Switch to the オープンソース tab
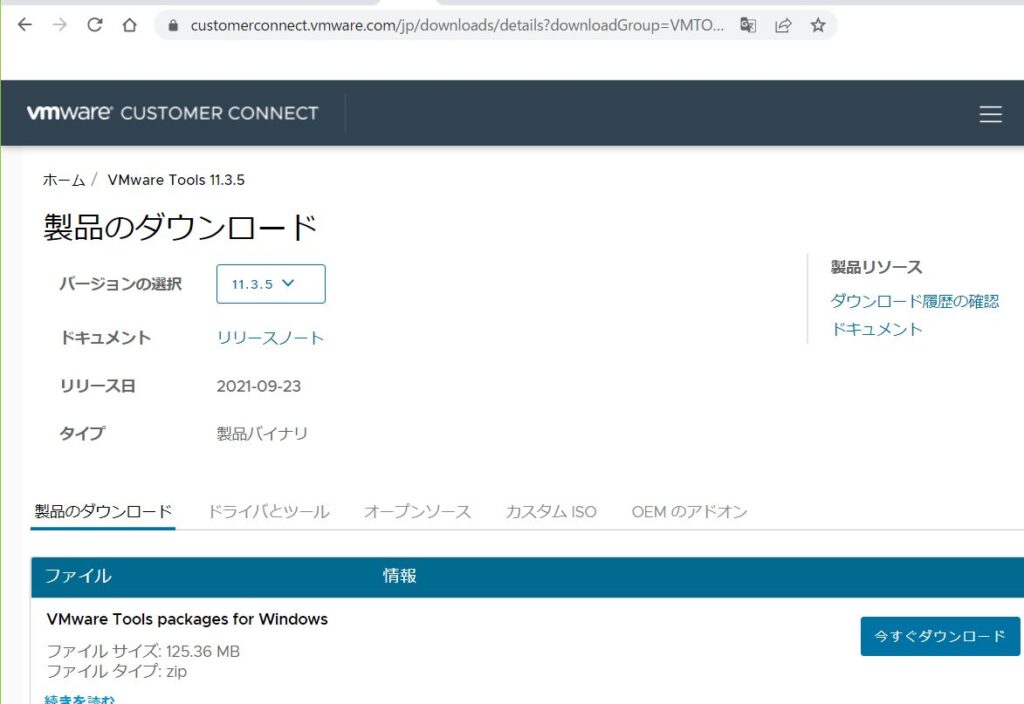 point(417,511)
